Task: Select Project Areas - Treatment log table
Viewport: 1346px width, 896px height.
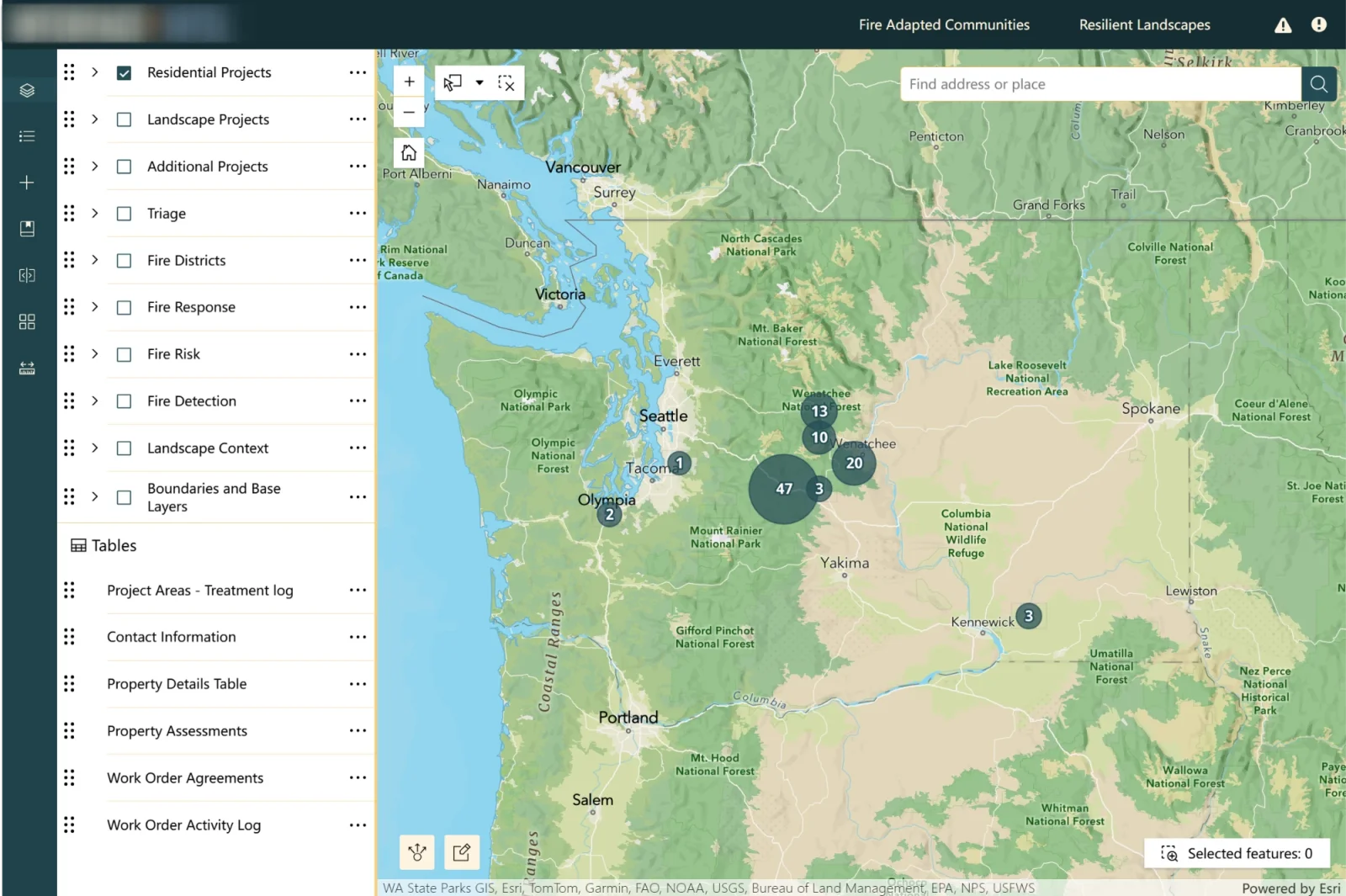Action: pos(200,591)
